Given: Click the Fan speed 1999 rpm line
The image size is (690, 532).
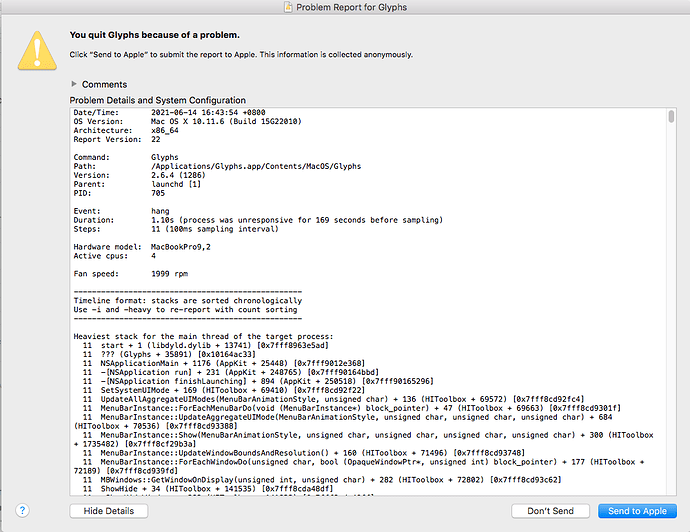Looking at the screenshot, I should (x=131, y=274).
